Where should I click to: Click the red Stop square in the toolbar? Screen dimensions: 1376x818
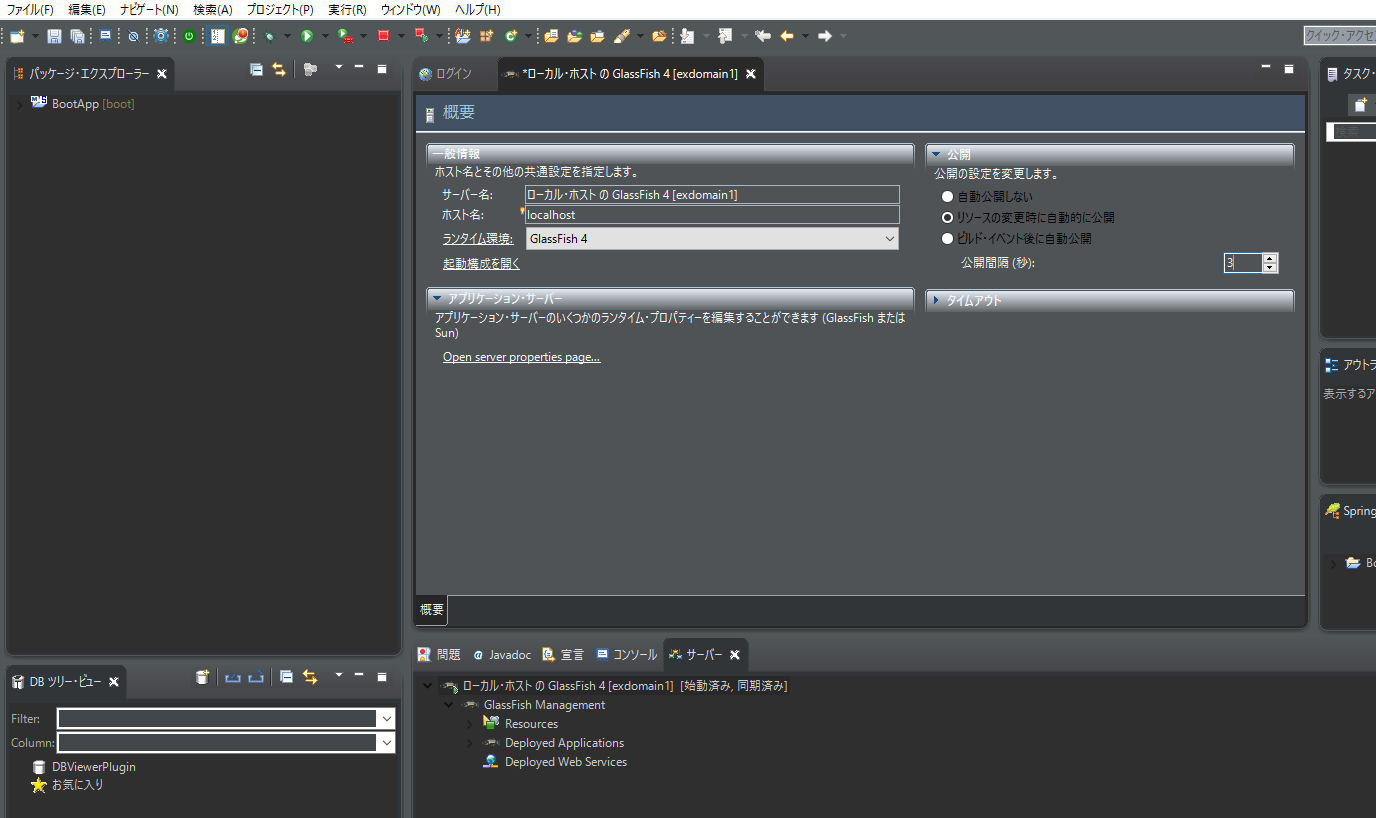(x=383, y=36)
